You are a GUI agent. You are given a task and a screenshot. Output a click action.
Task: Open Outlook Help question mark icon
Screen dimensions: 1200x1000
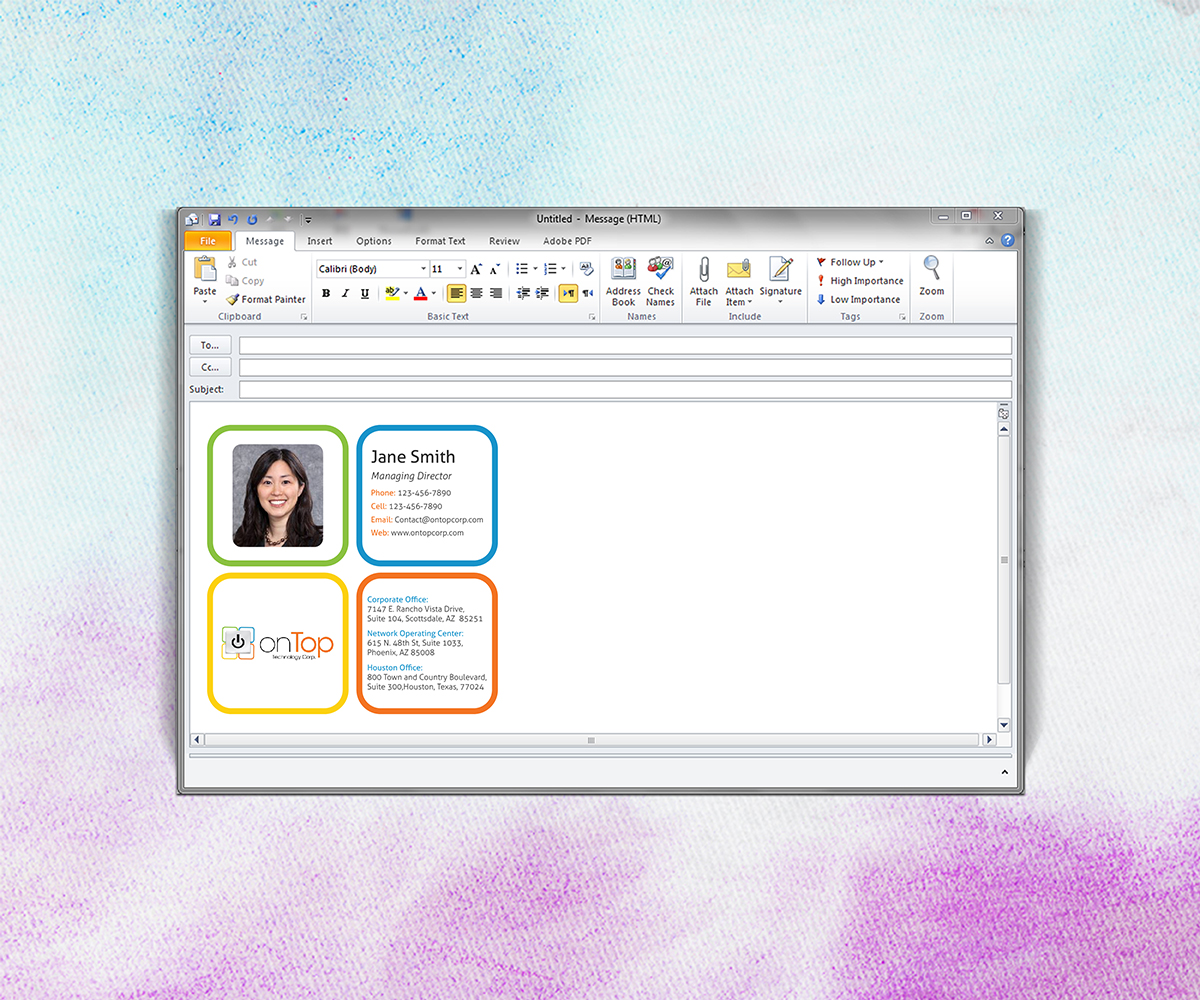[1007, 241]
